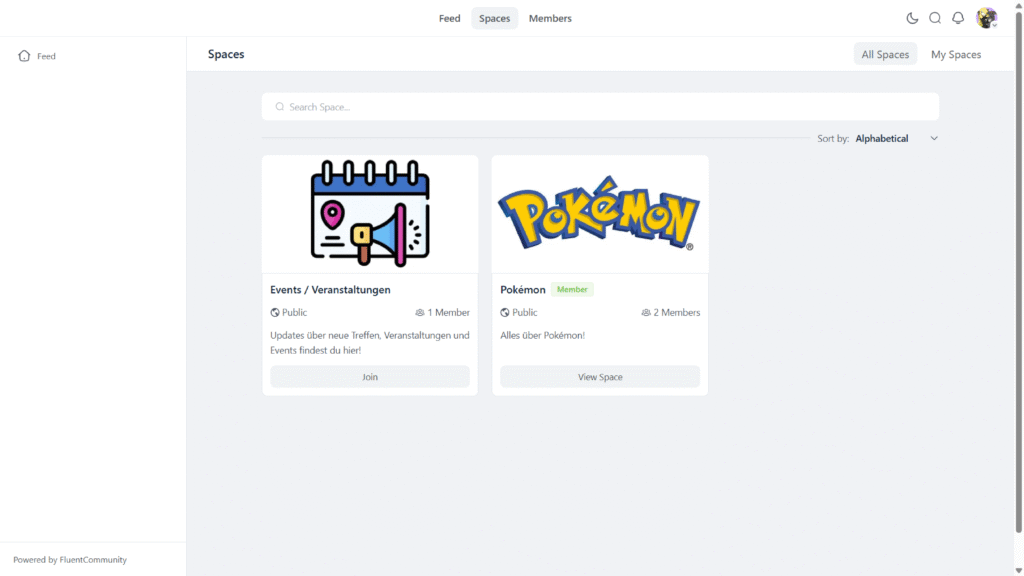Click the green Member badge
The width and height of the screenshot is (1024, 576).
click(x=572, y=289)
